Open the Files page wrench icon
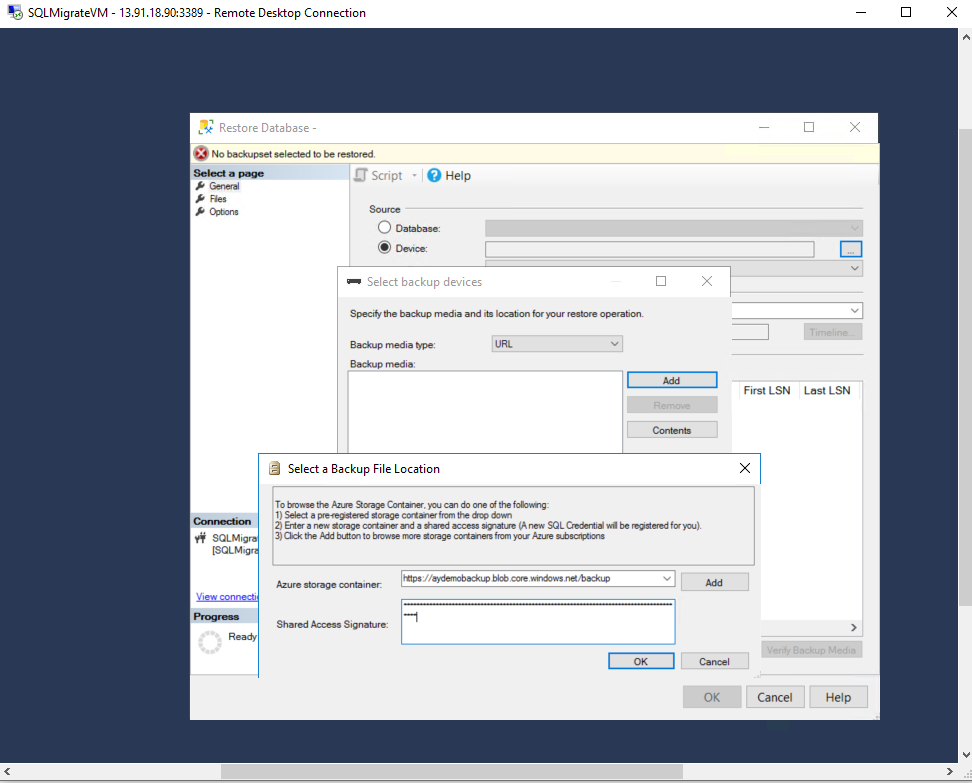 pos(200,199)
